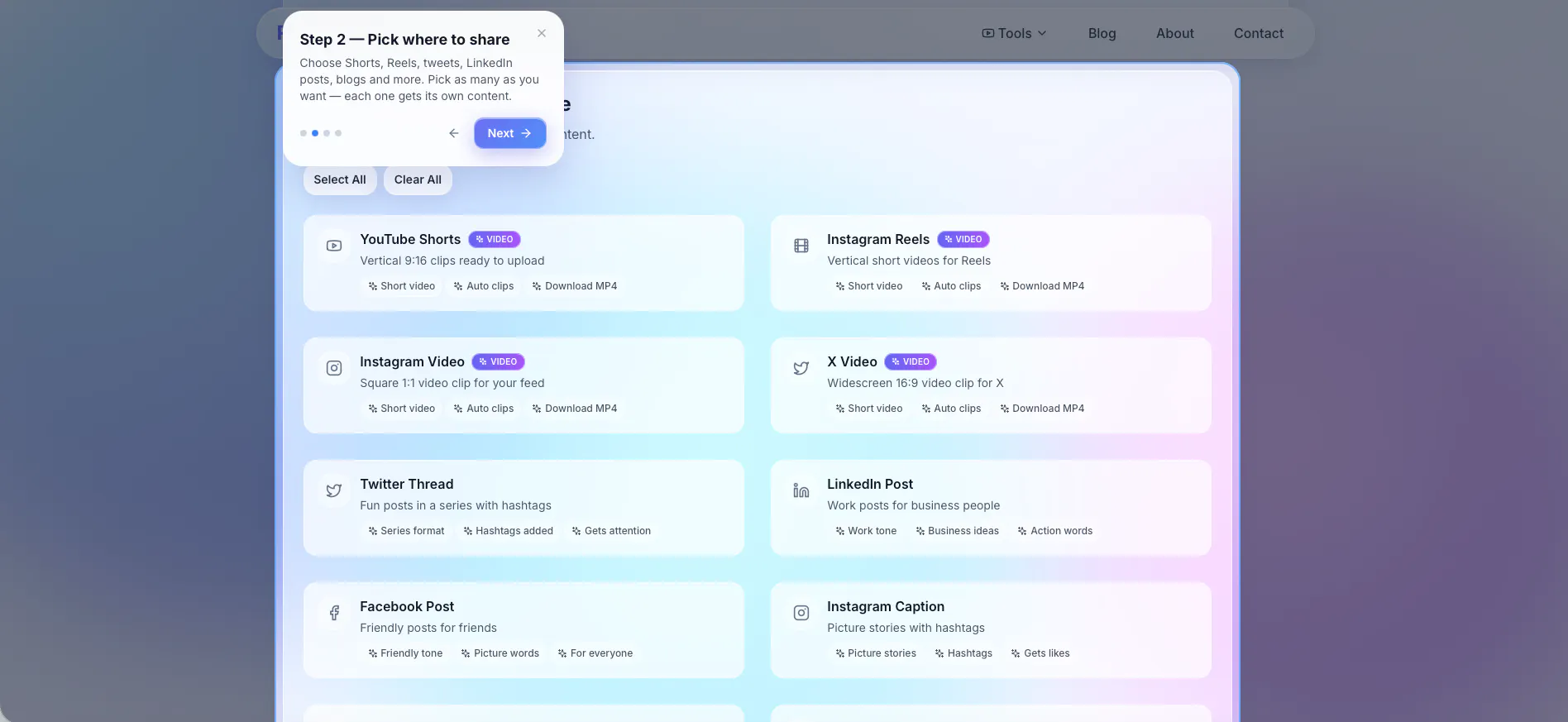
Task: Click "Short video" tag under Instagram Reels
Action: [x=869, y=286]
